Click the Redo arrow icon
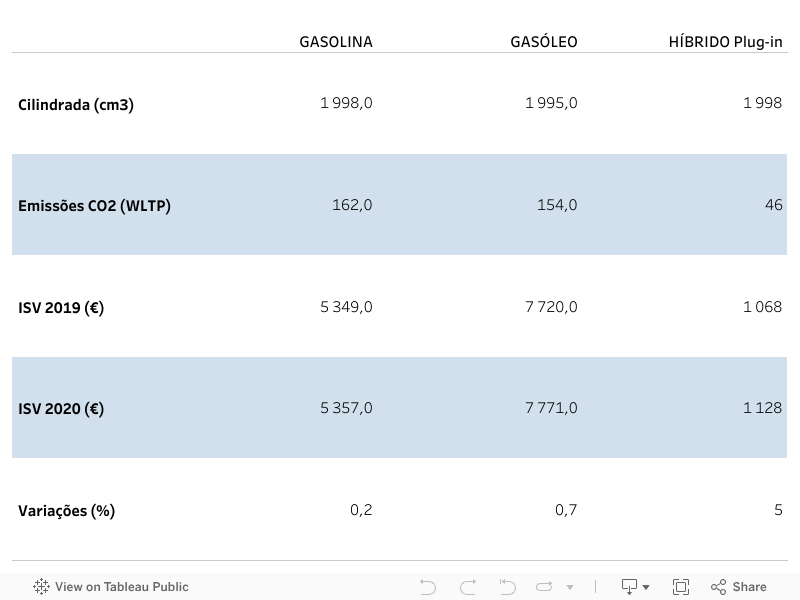The image size is (800, 600). click(468, 587)
